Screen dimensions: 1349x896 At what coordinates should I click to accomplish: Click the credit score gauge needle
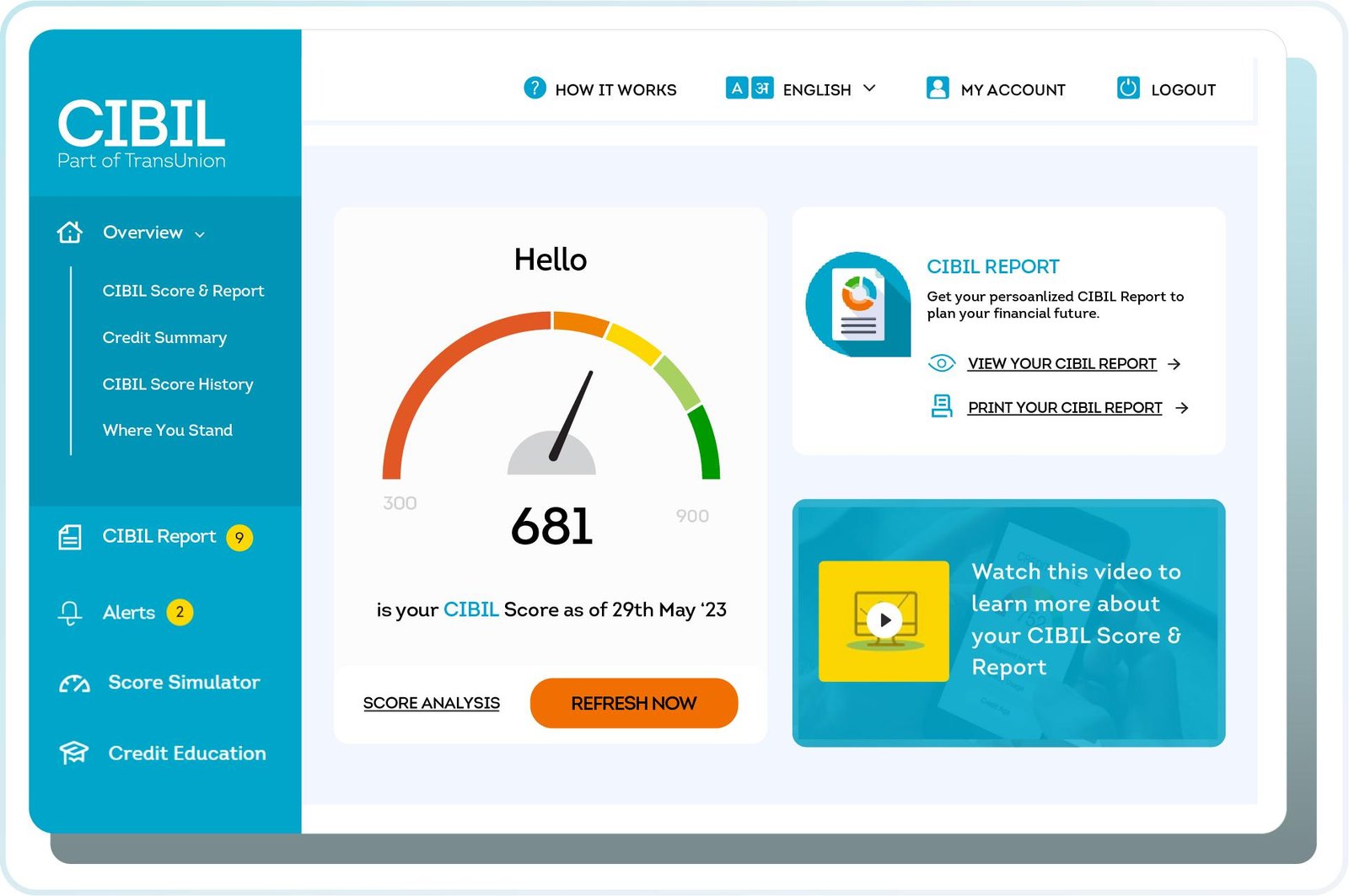point(572,416)
